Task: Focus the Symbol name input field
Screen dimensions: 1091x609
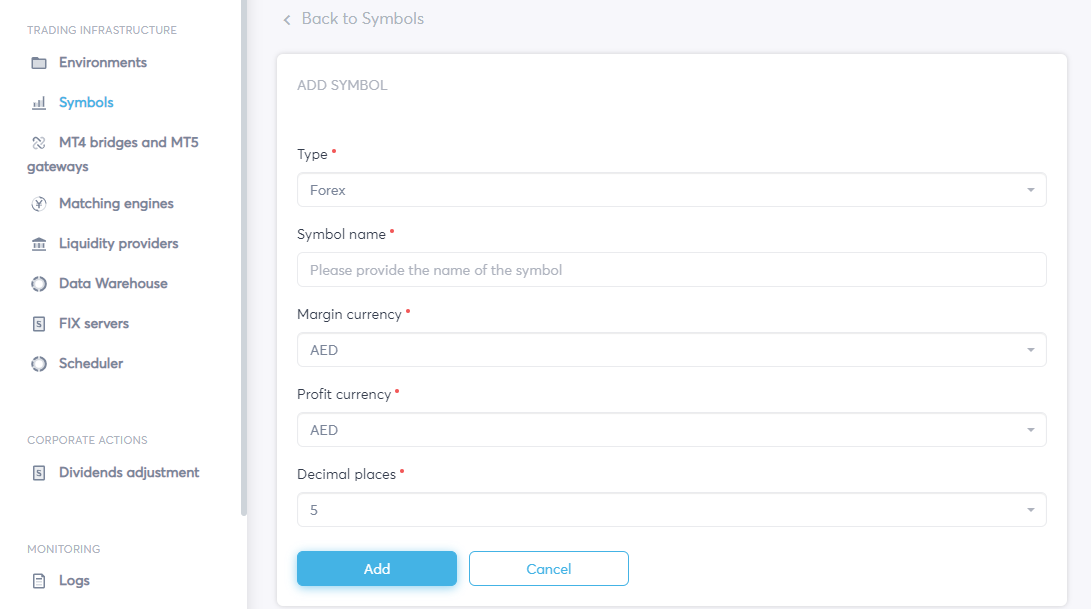Action: [671, 270]
